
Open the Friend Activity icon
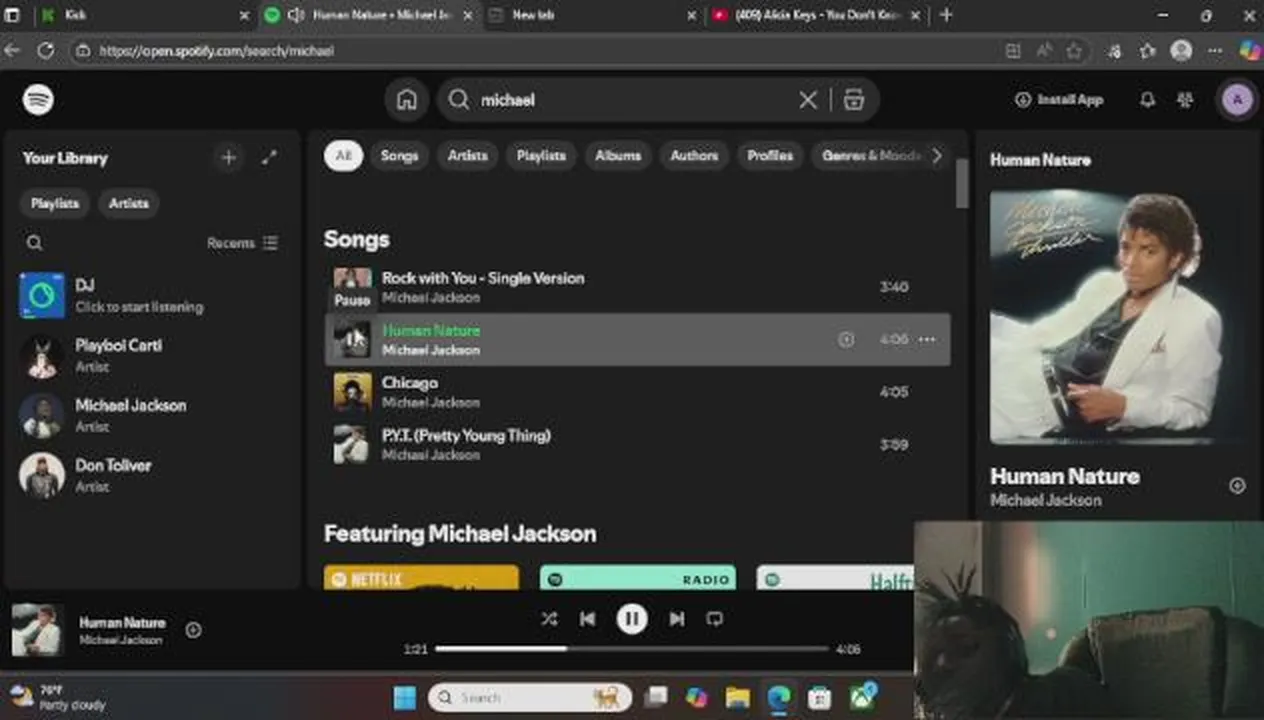(1185, 99)
